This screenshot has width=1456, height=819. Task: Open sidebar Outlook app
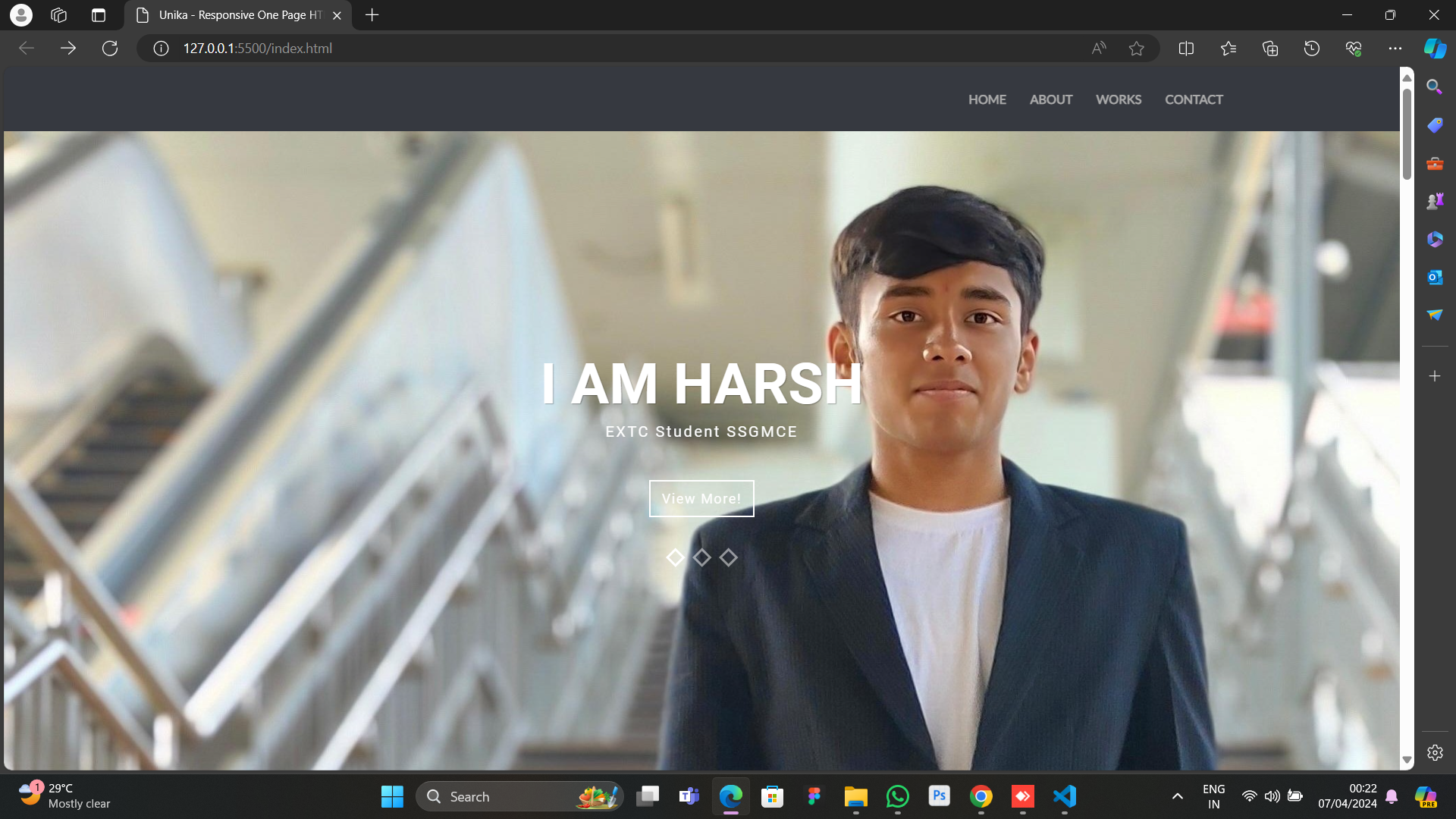coord(1434,278)
